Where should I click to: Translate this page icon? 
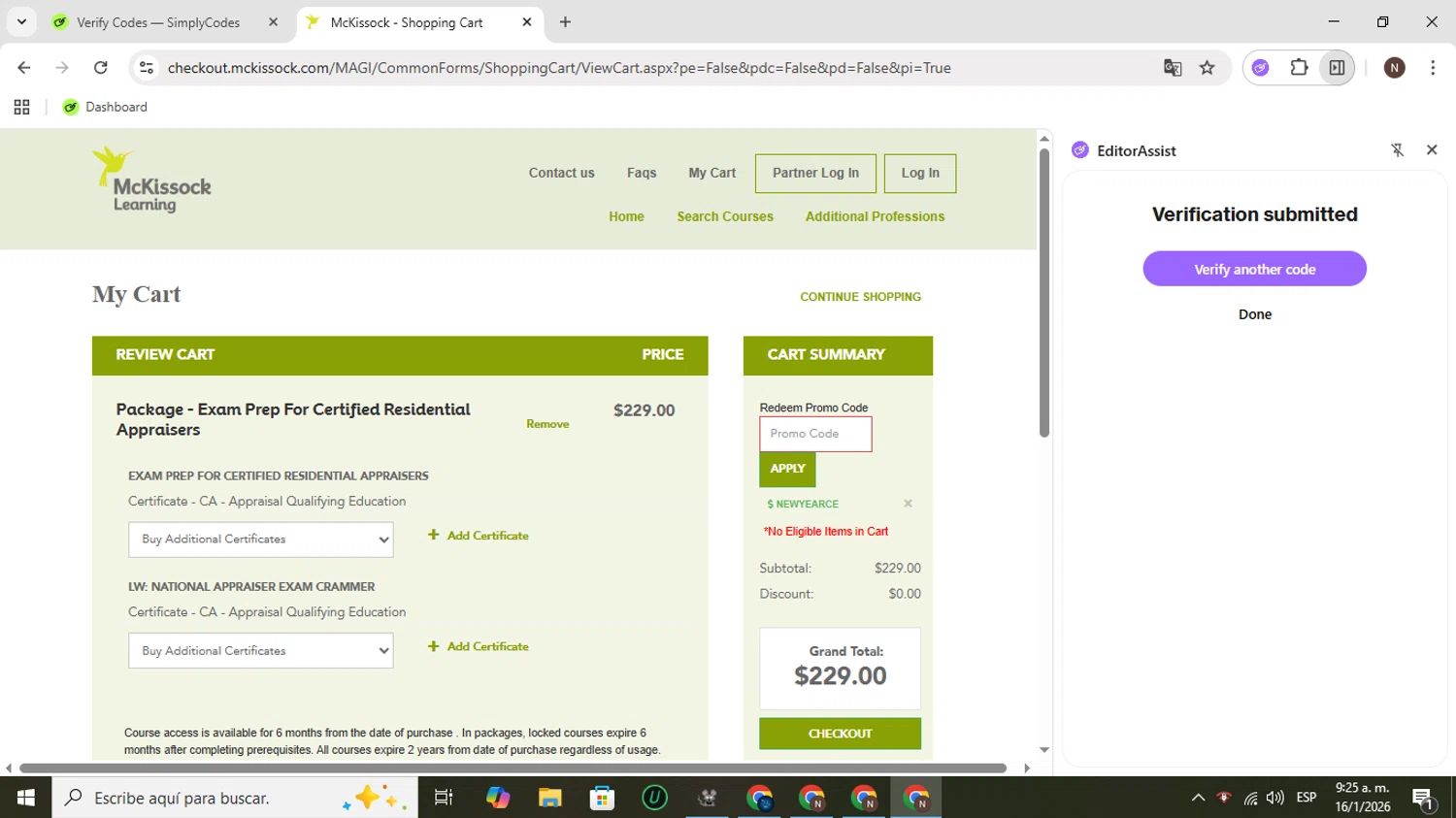point(1173,67)
